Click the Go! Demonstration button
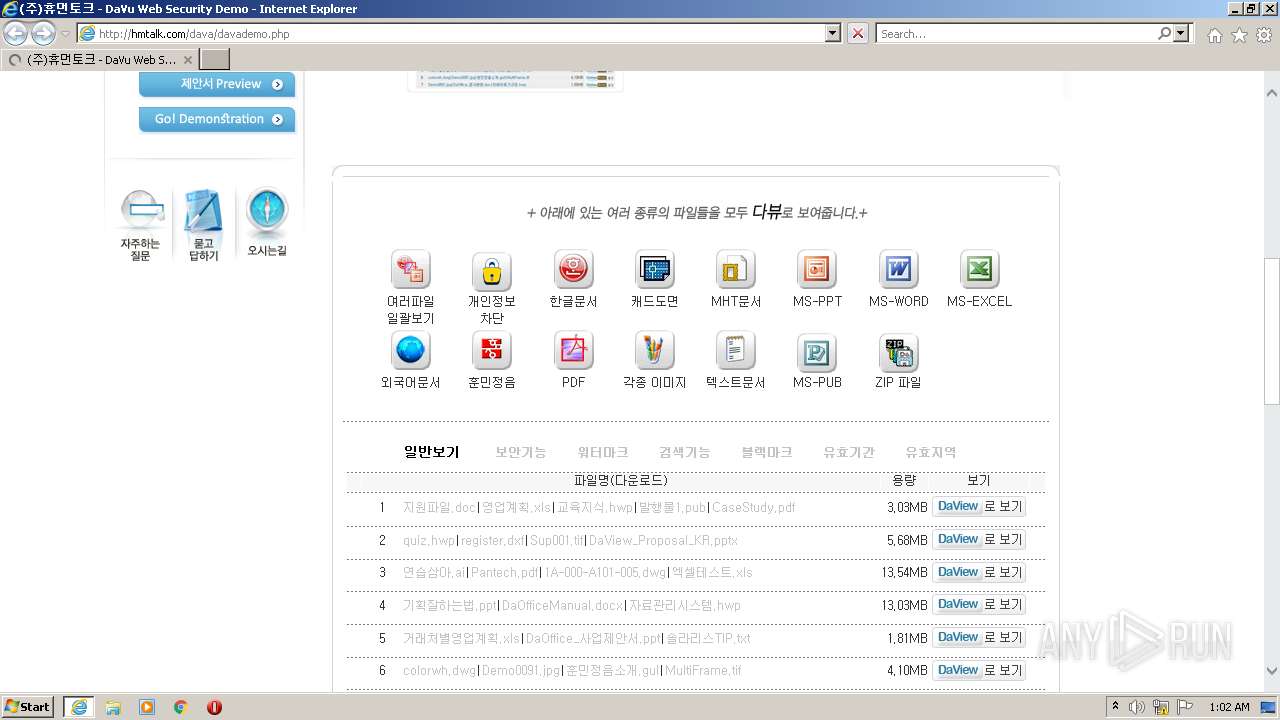 tap(217, 119)
